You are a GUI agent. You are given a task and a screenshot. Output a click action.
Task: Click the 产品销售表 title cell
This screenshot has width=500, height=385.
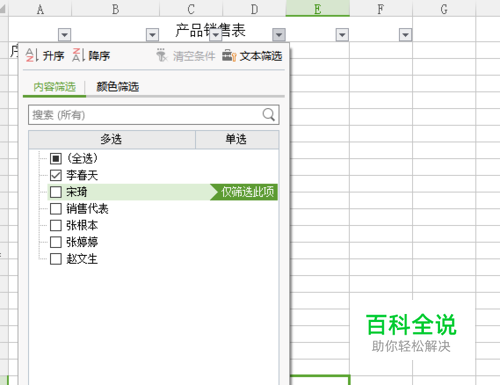[211, 30]
